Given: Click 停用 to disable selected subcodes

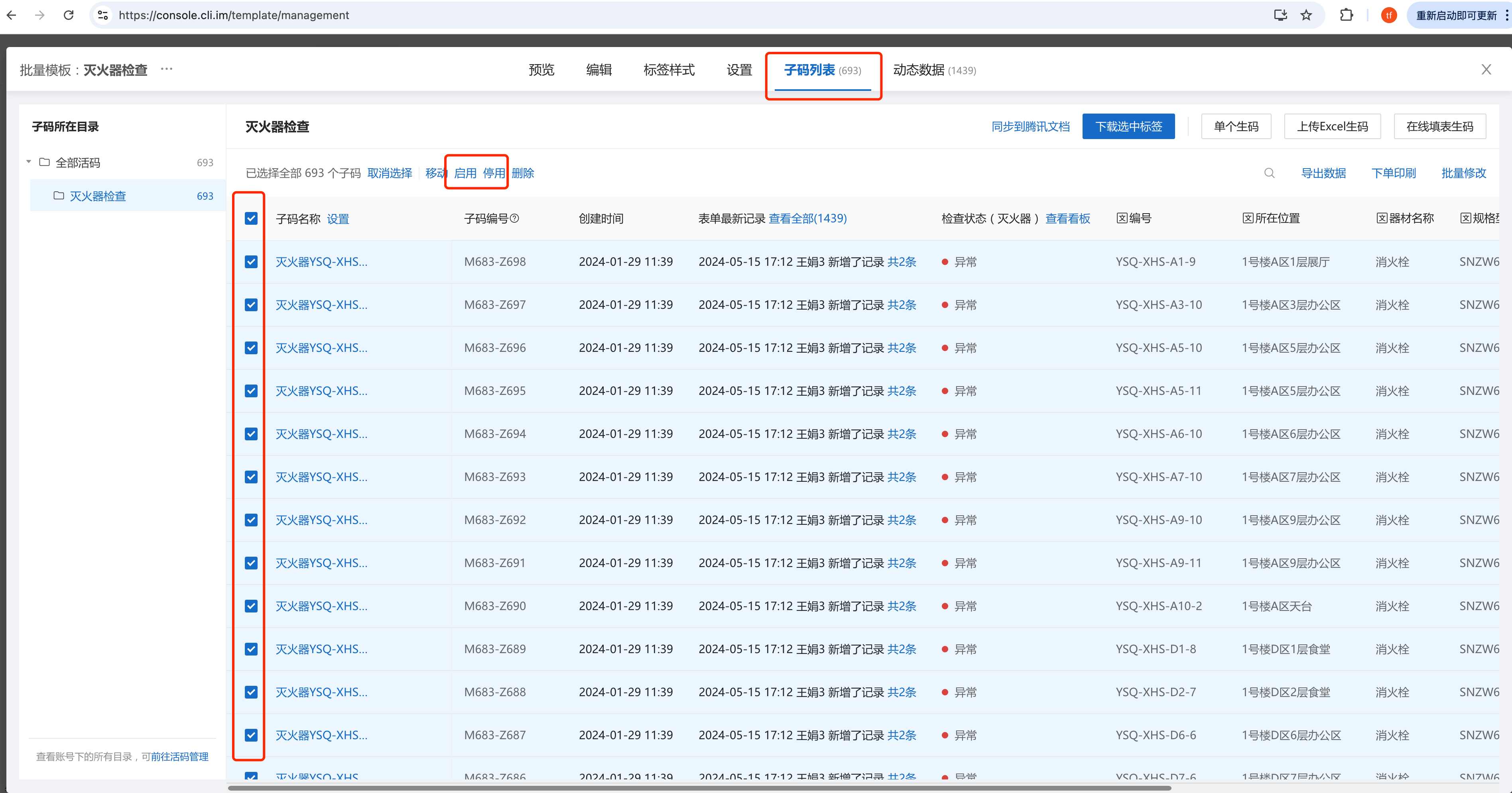Looking at the screenshot, I should pos(495,173).
